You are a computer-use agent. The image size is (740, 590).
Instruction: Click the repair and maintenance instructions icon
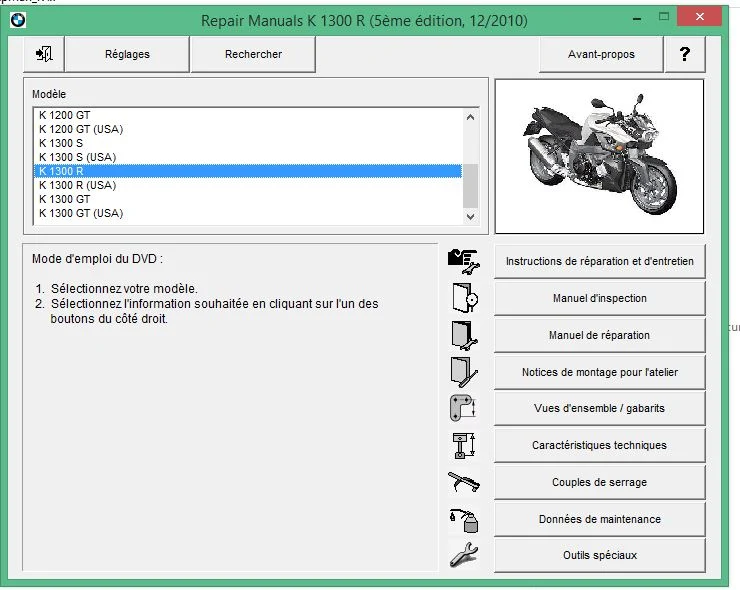click(463, 261)
